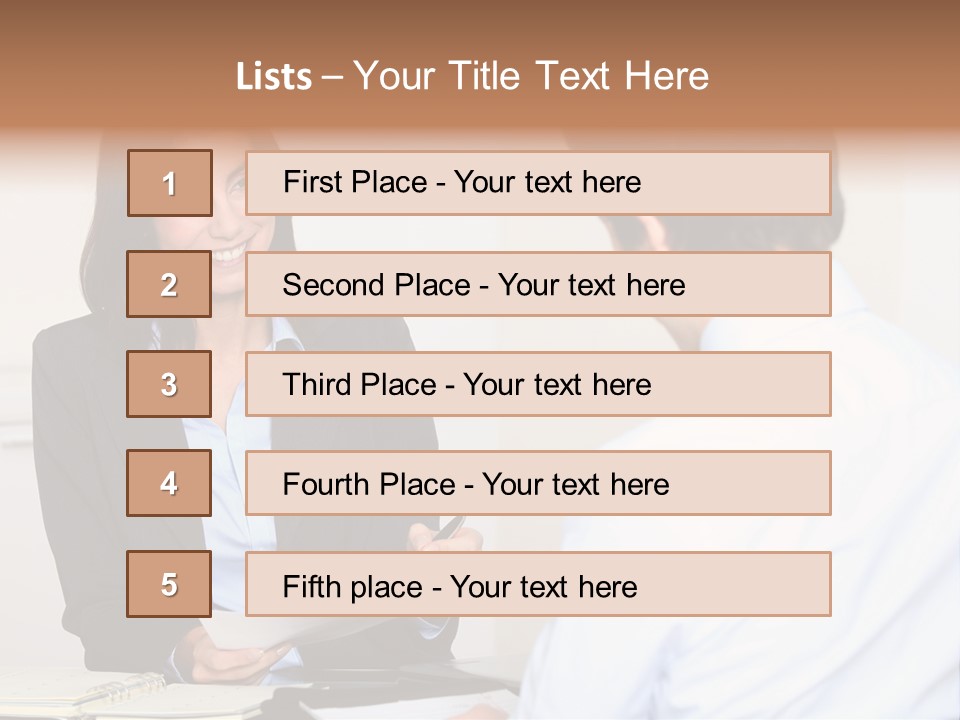Click the number 4 box
The height and width of the screenshot is (720, 960).
(x=169, y=483)
